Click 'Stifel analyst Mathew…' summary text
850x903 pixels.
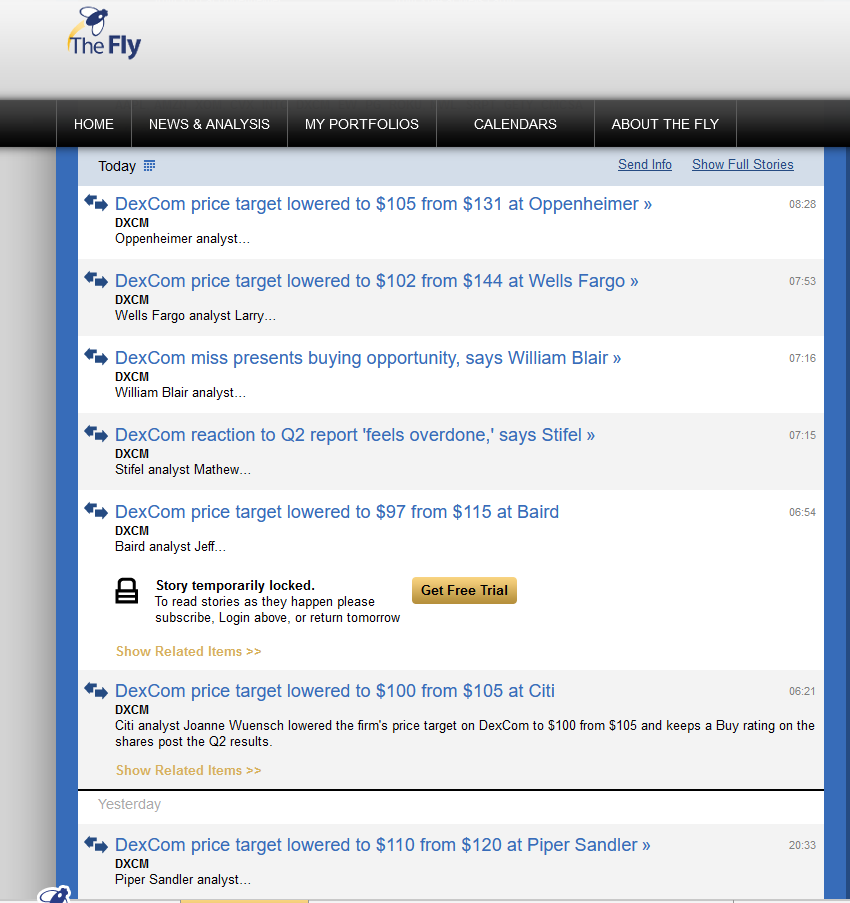pyautogui.click(x=183, y=470)
